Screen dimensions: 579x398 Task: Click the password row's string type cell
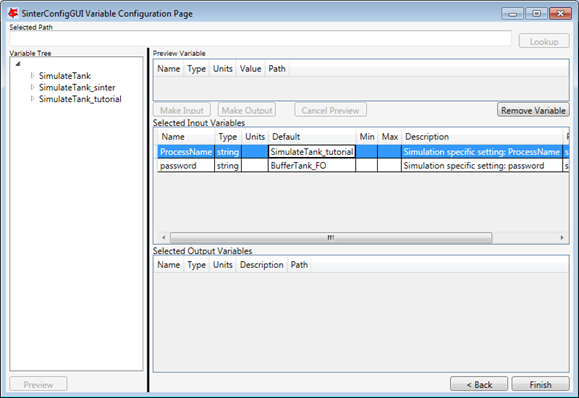coord(228,165)
